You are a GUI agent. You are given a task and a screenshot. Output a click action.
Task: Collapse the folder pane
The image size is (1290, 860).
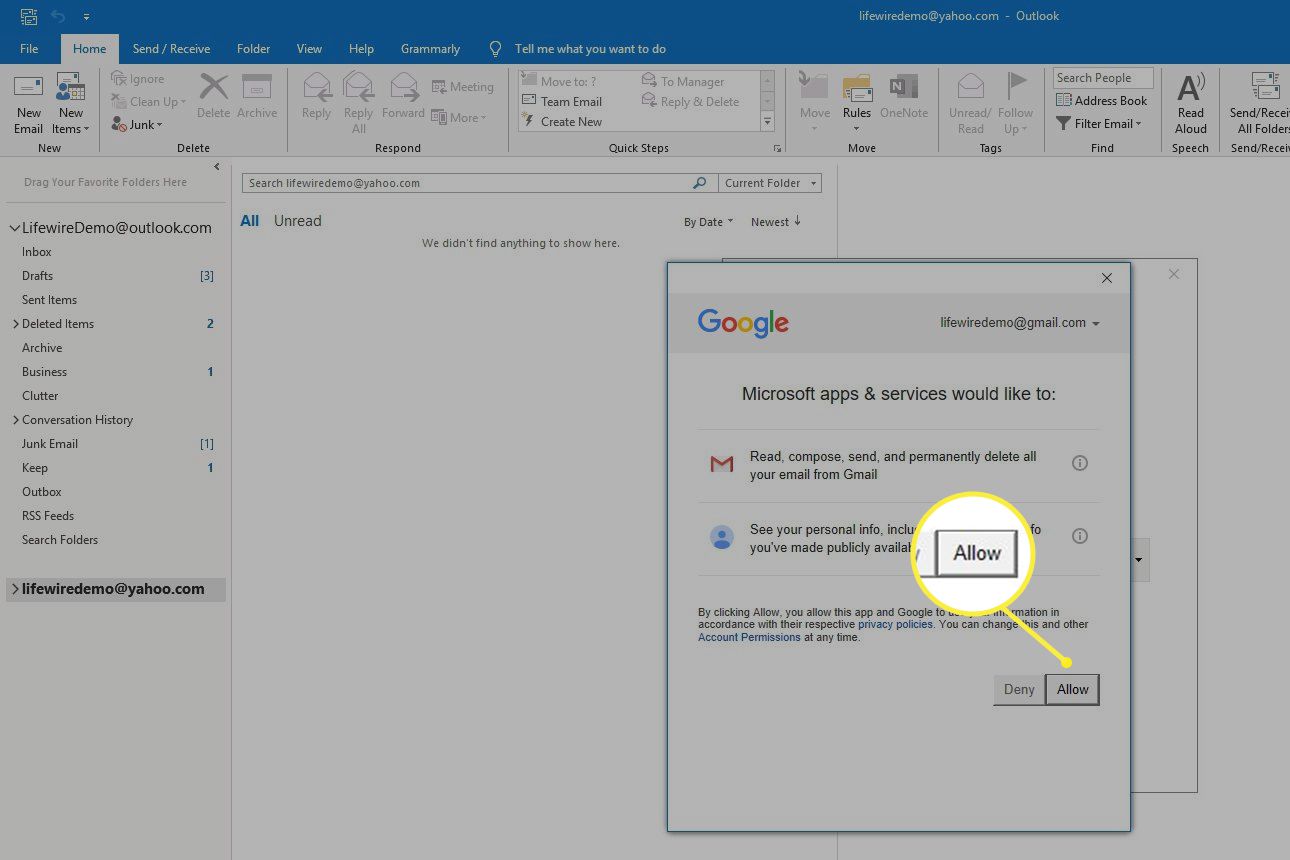(217, 167)
